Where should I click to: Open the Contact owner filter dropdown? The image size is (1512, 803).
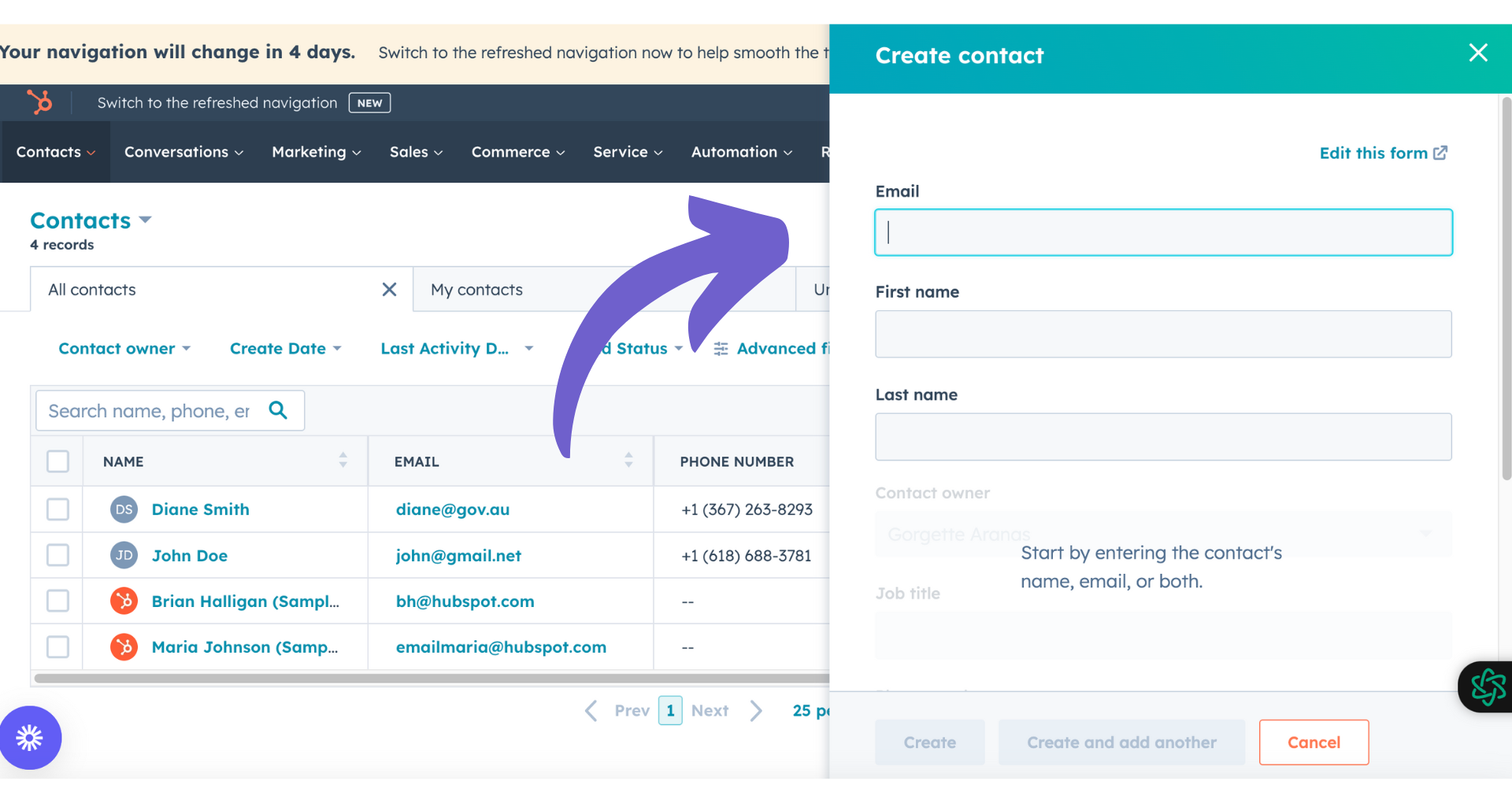[124, 348]
